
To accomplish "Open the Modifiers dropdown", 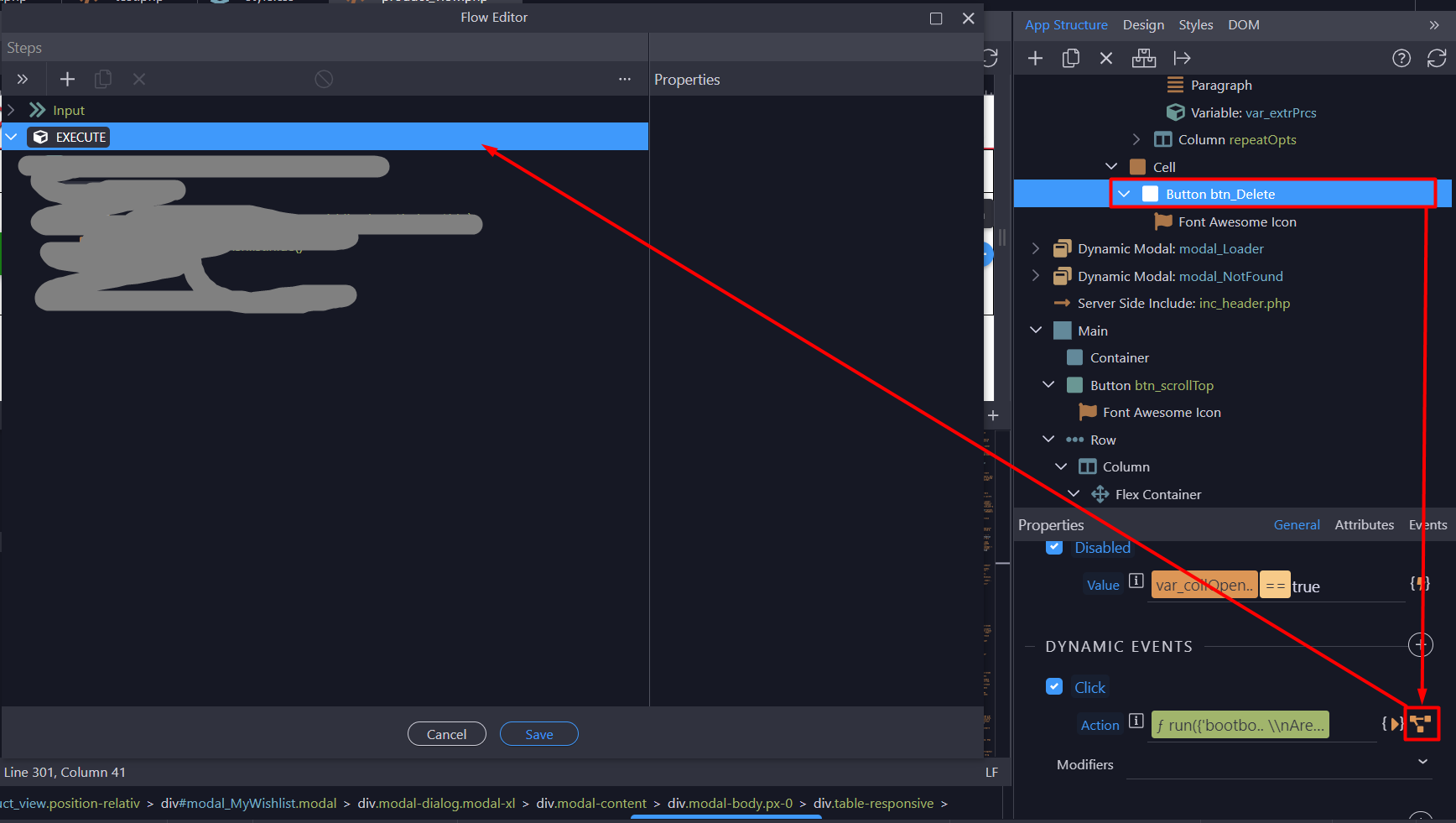I will tap(1422, 762).
